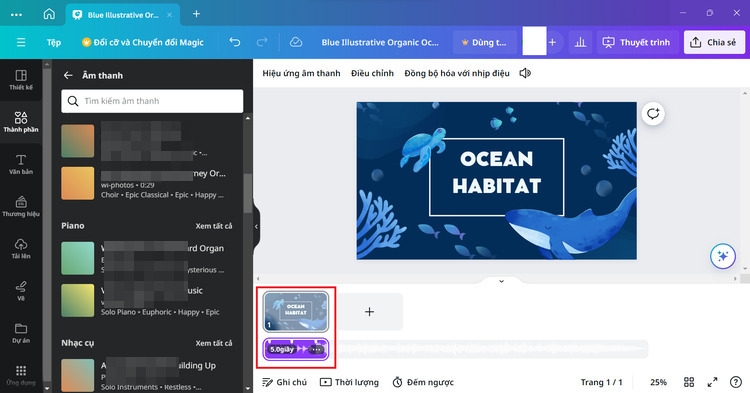Click the OCEAN HABITAT title text
Screen dimensions: 750x393
click(496, 172)
